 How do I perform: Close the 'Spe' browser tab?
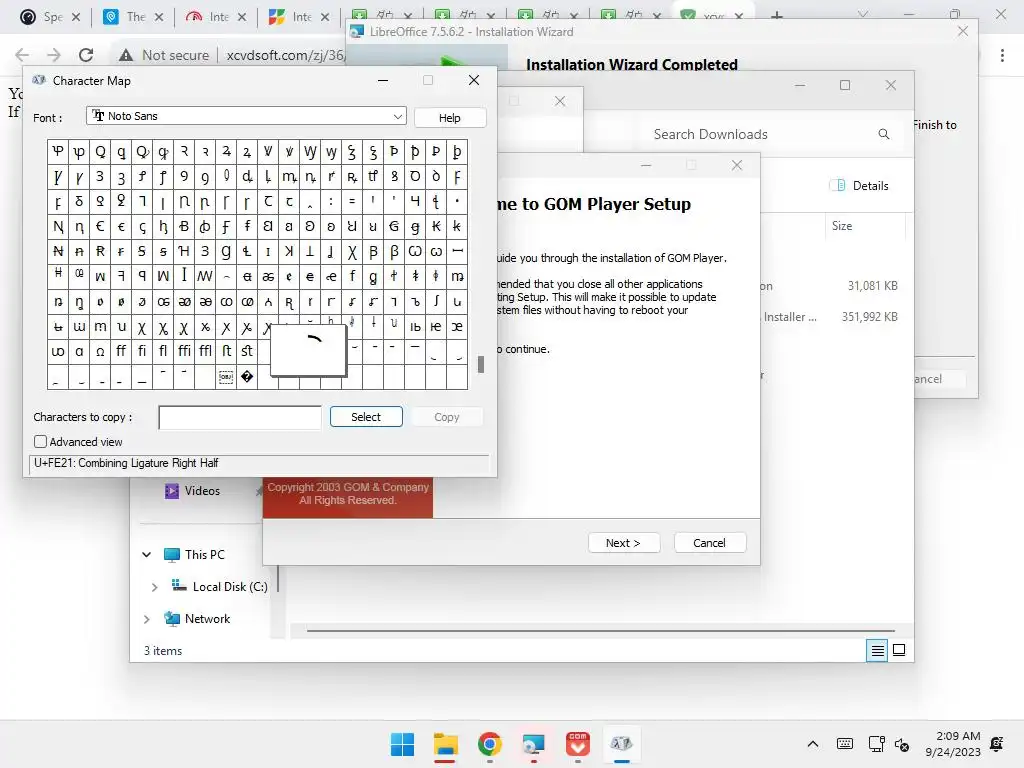point(76,17)
